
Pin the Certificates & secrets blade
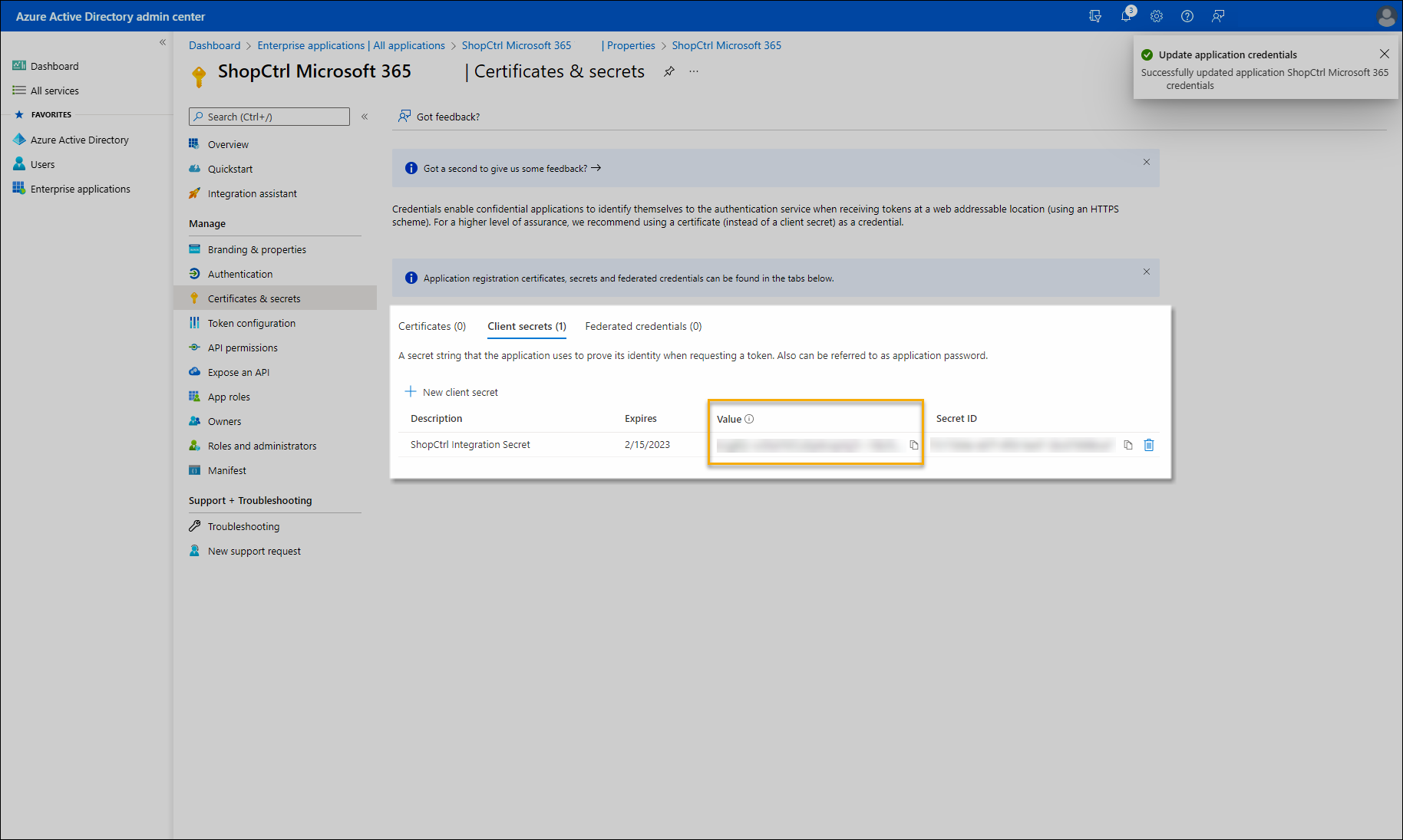pyautogui.click(x=669, y=71)
